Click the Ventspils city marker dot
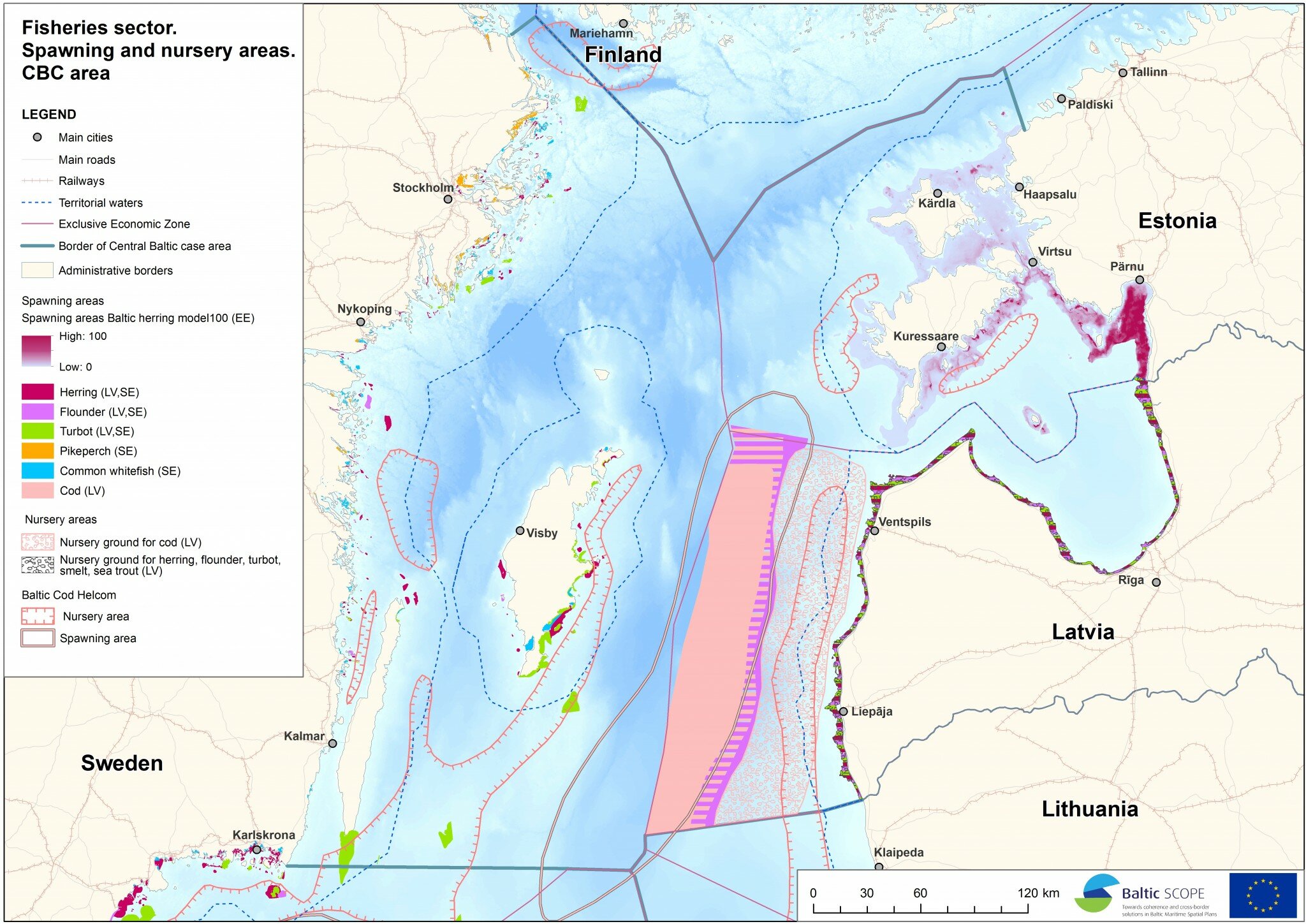The image size is (1306, 924). [x=874, y=531]
